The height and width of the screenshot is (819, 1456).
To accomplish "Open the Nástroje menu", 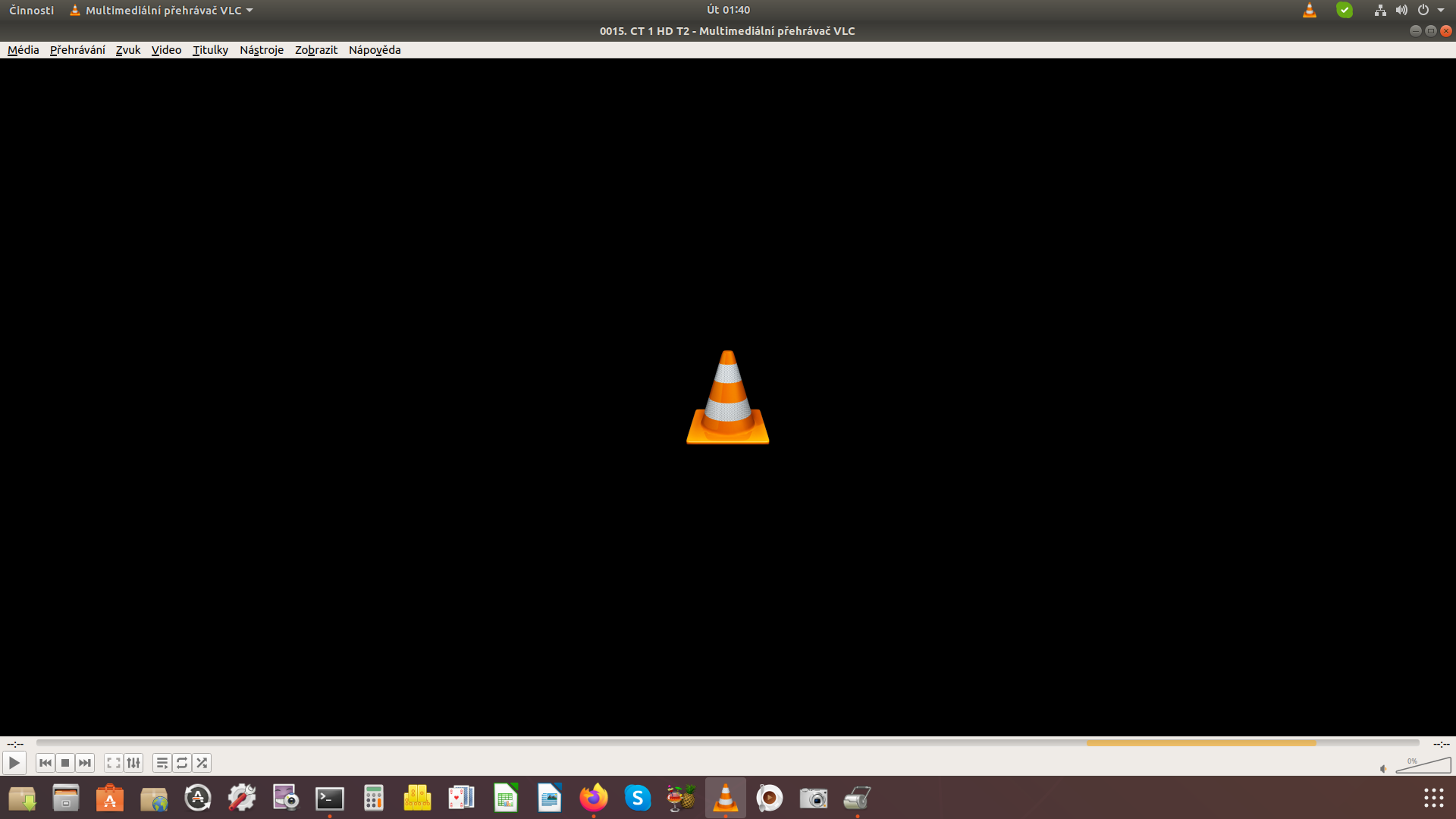I will (x=261, y=50).
